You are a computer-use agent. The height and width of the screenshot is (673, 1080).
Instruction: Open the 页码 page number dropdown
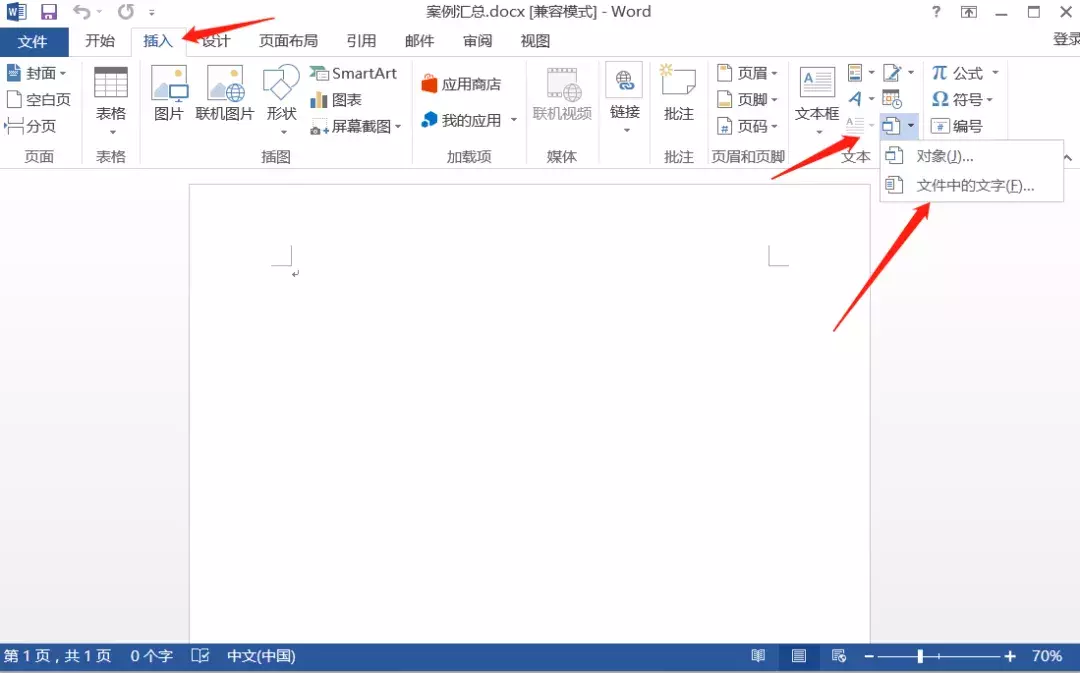tap(747, 126)
